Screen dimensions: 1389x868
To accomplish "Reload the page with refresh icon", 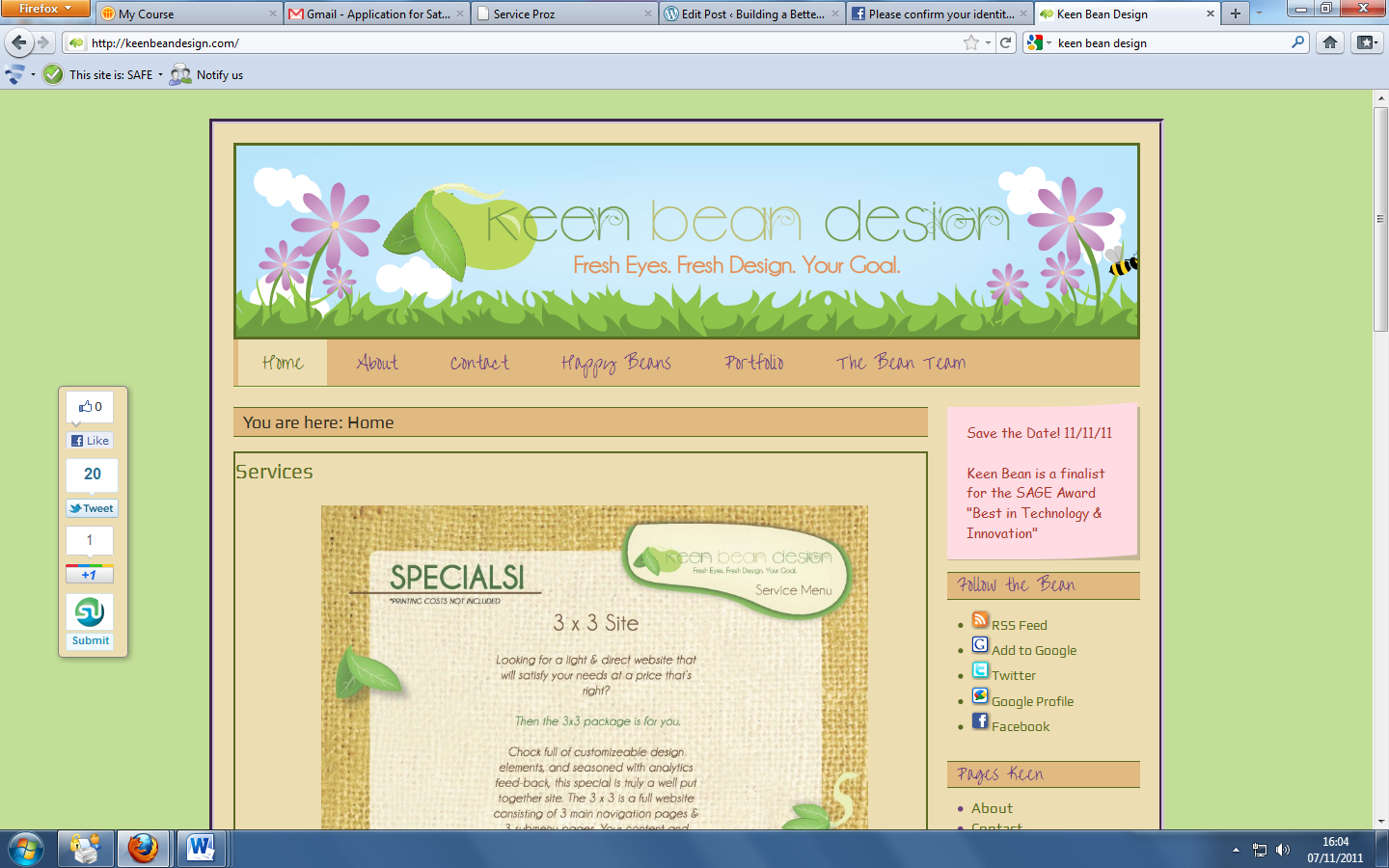I will click(x=1006, y=42).
